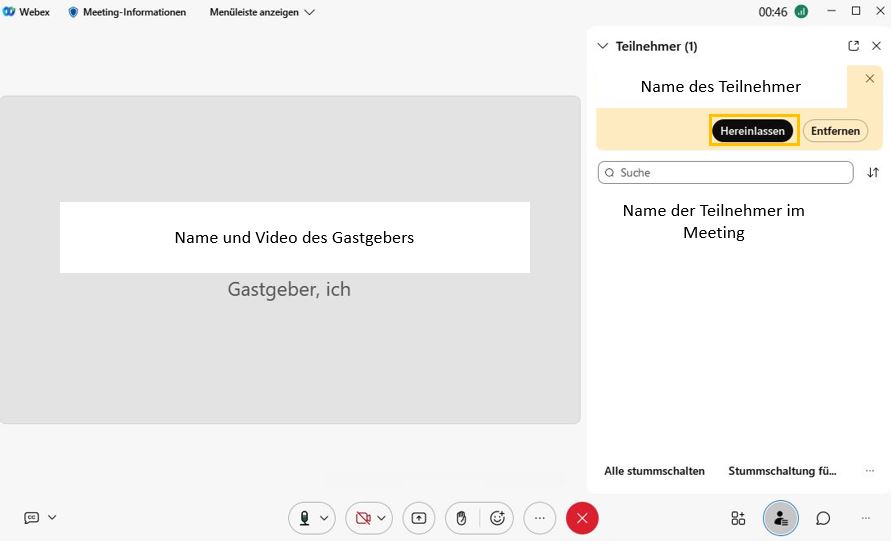Pop out the Teilnehmer panel
The image size is (891, 545).
click(853, 46)
